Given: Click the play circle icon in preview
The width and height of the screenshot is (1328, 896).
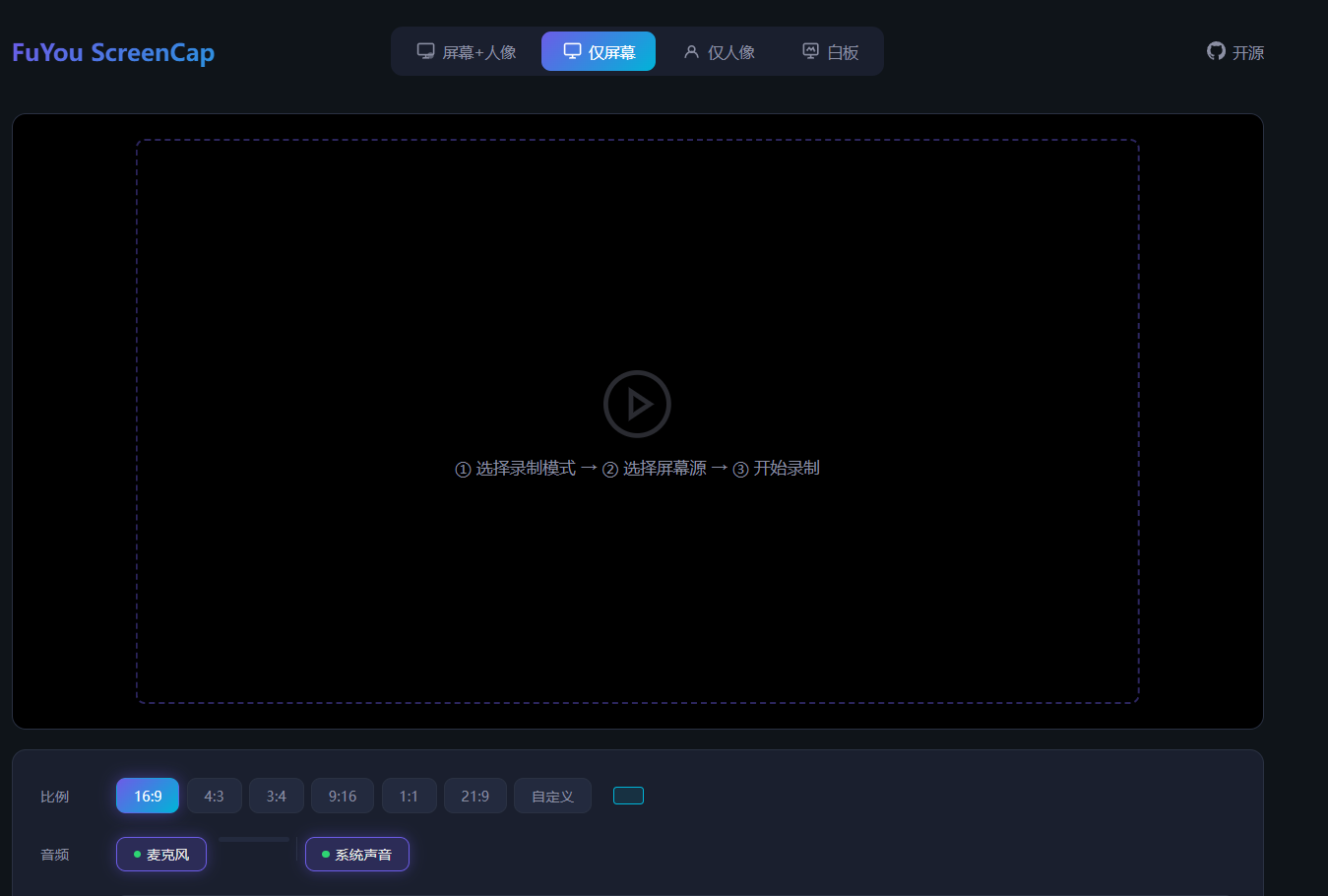Looking at the screenshot, I should (637, 404).
